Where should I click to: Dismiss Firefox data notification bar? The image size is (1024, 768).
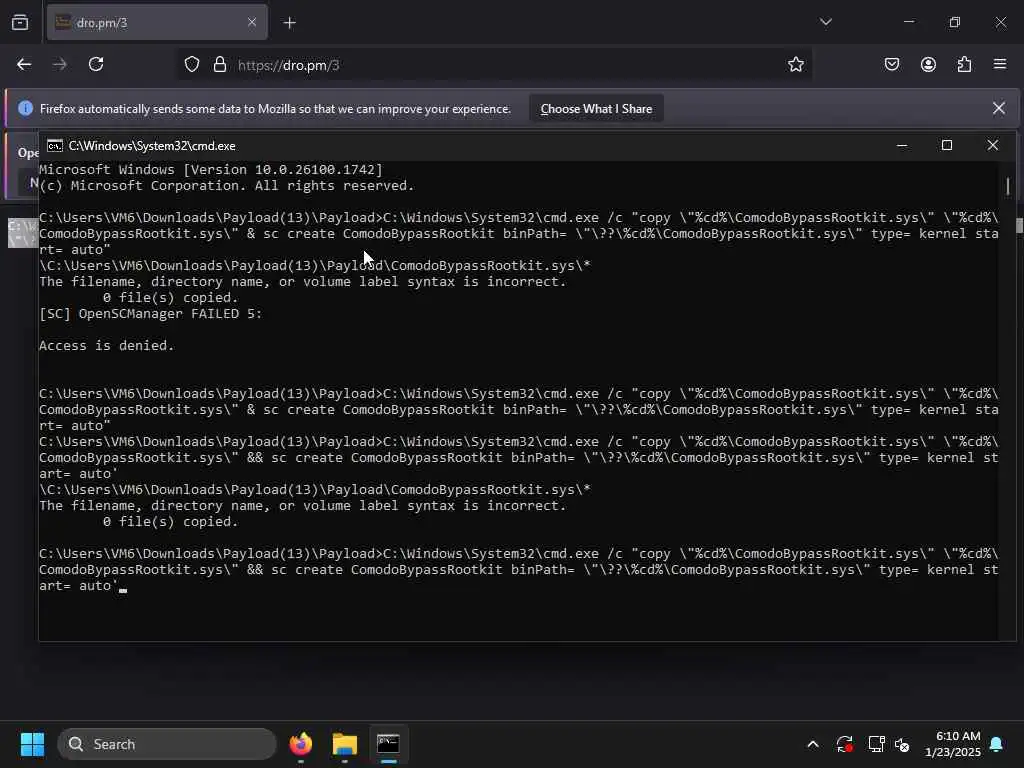coord(999,108)
